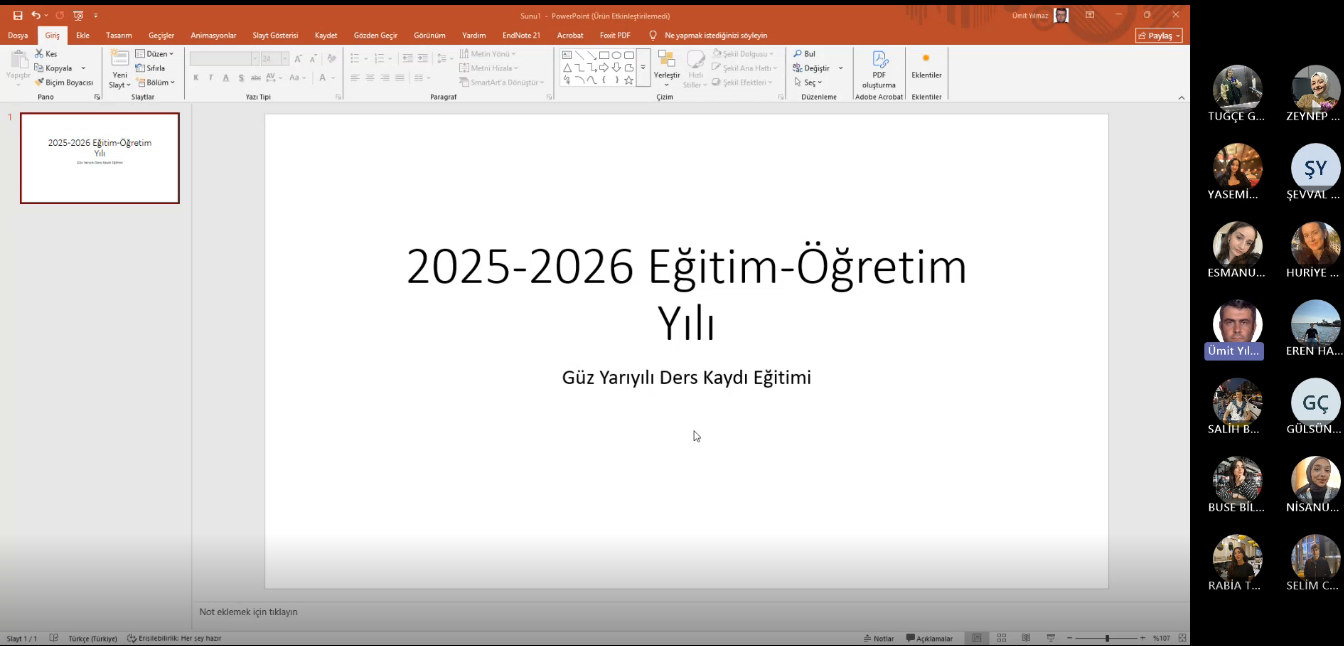Open the Paylaş share dropdown
This screenshot has height=646, width=1344.
click(1159, 35)
